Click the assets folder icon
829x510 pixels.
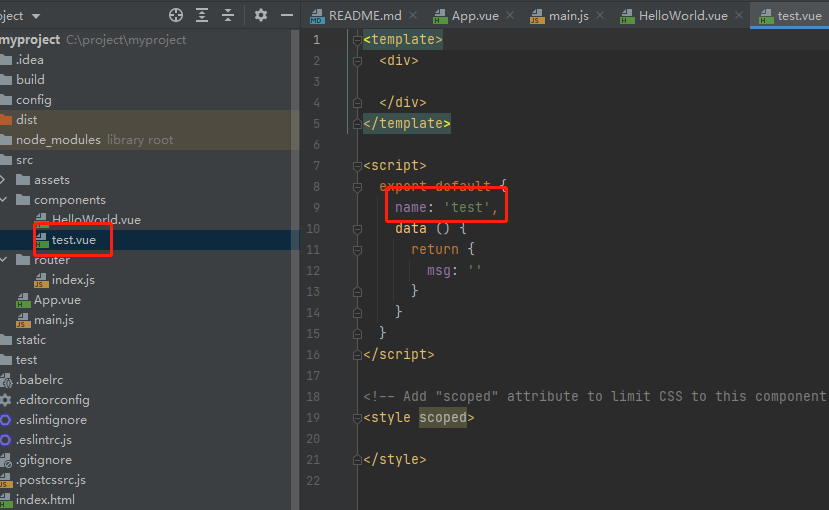click(23, 180)
